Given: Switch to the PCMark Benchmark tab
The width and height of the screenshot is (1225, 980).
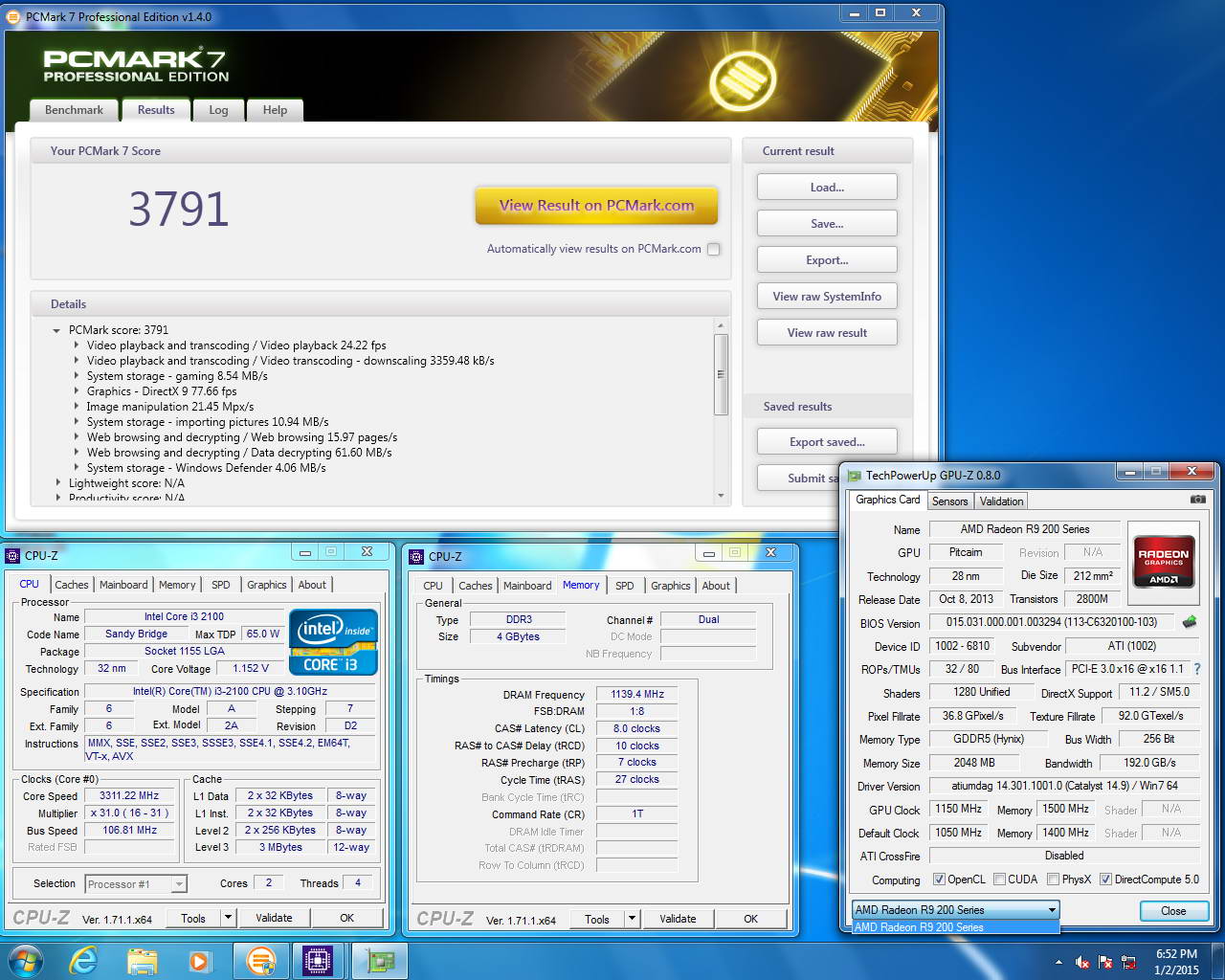Looking at the screenshot, I should pyautogui.click(x=74, y=110).
